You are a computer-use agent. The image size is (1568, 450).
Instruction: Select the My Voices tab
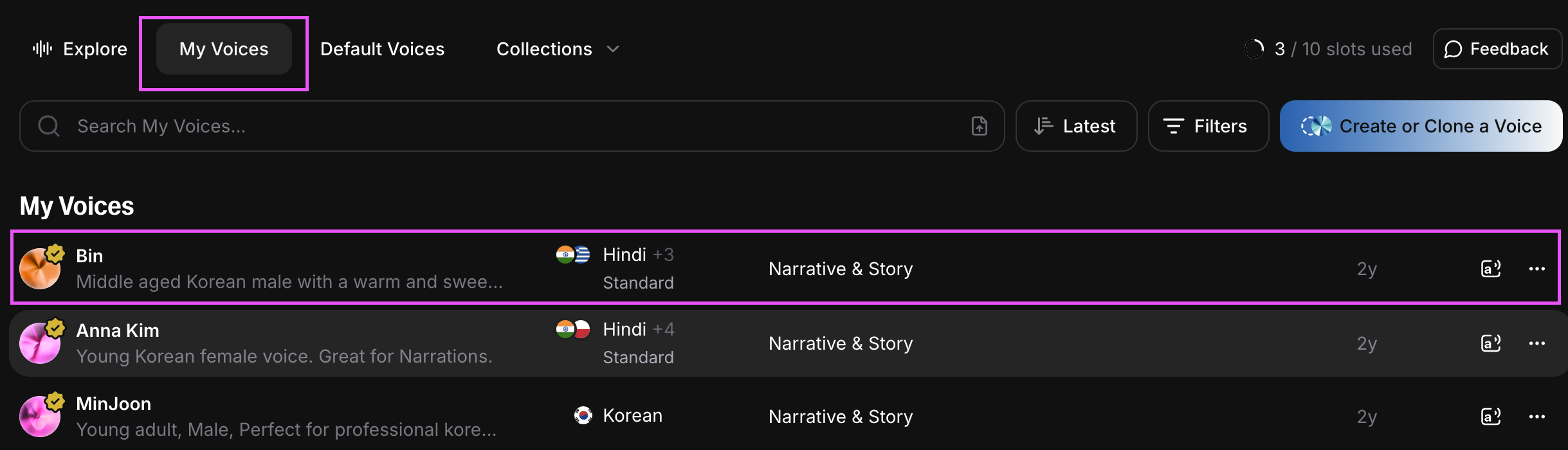[224, 49]
